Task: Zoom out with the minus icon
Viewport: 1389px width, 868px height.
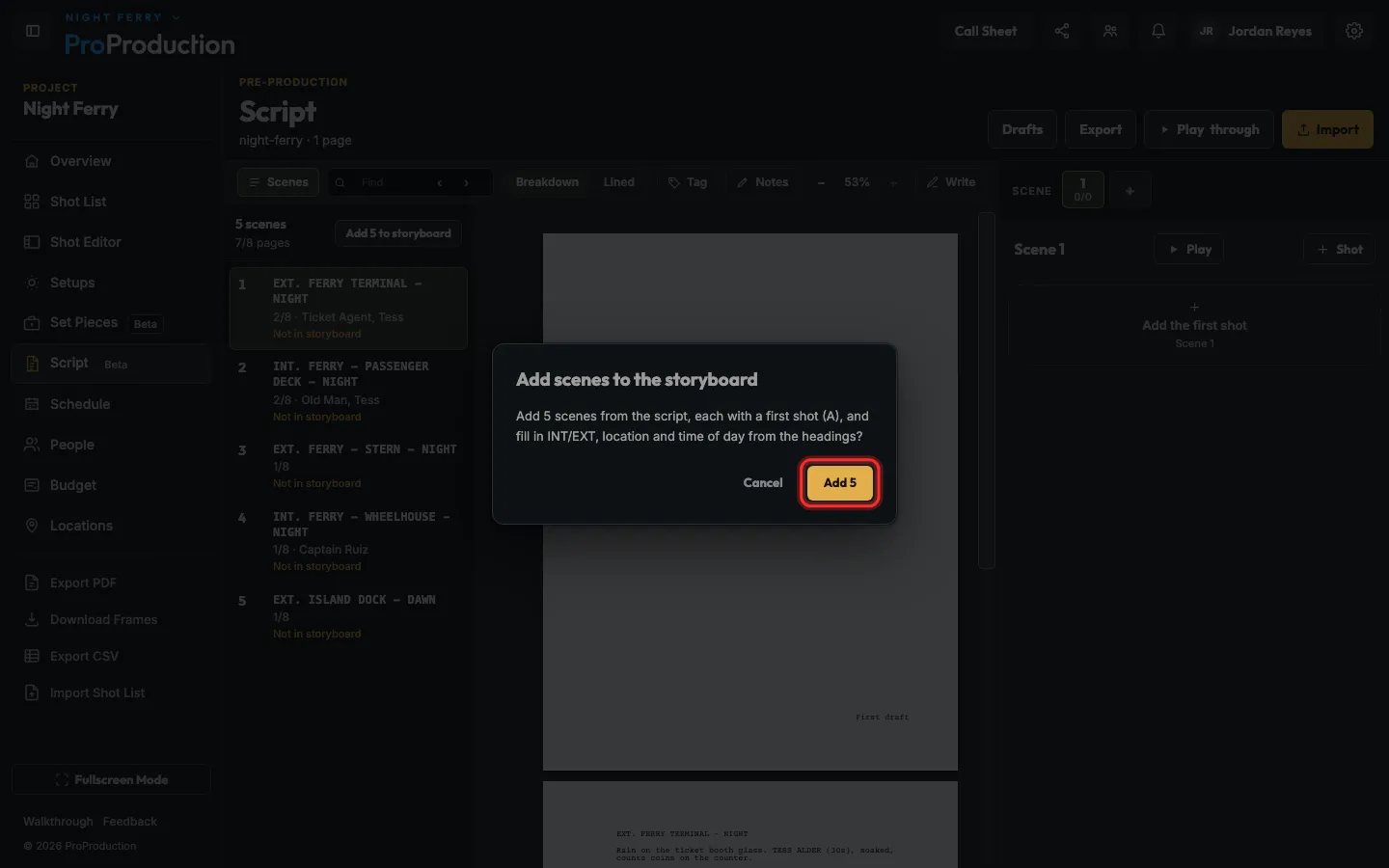Action: (821, 182)
